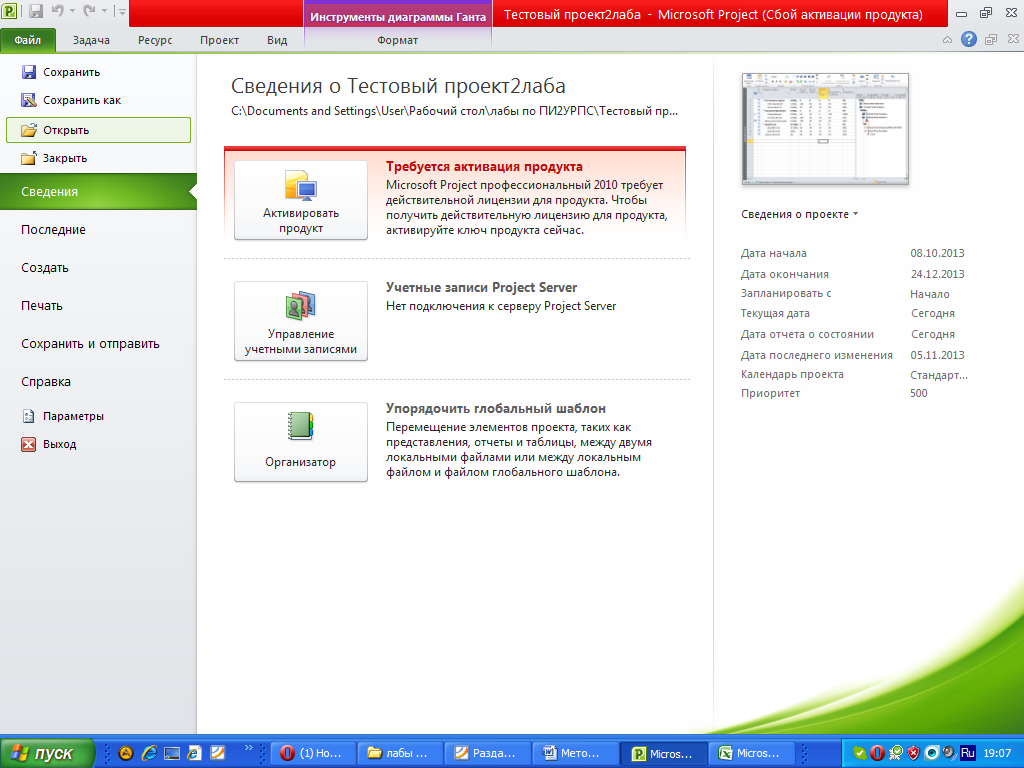The image size is (1024, 768).
Task: Click the Project app icon in title bar
Action: [x=8, y=10]
